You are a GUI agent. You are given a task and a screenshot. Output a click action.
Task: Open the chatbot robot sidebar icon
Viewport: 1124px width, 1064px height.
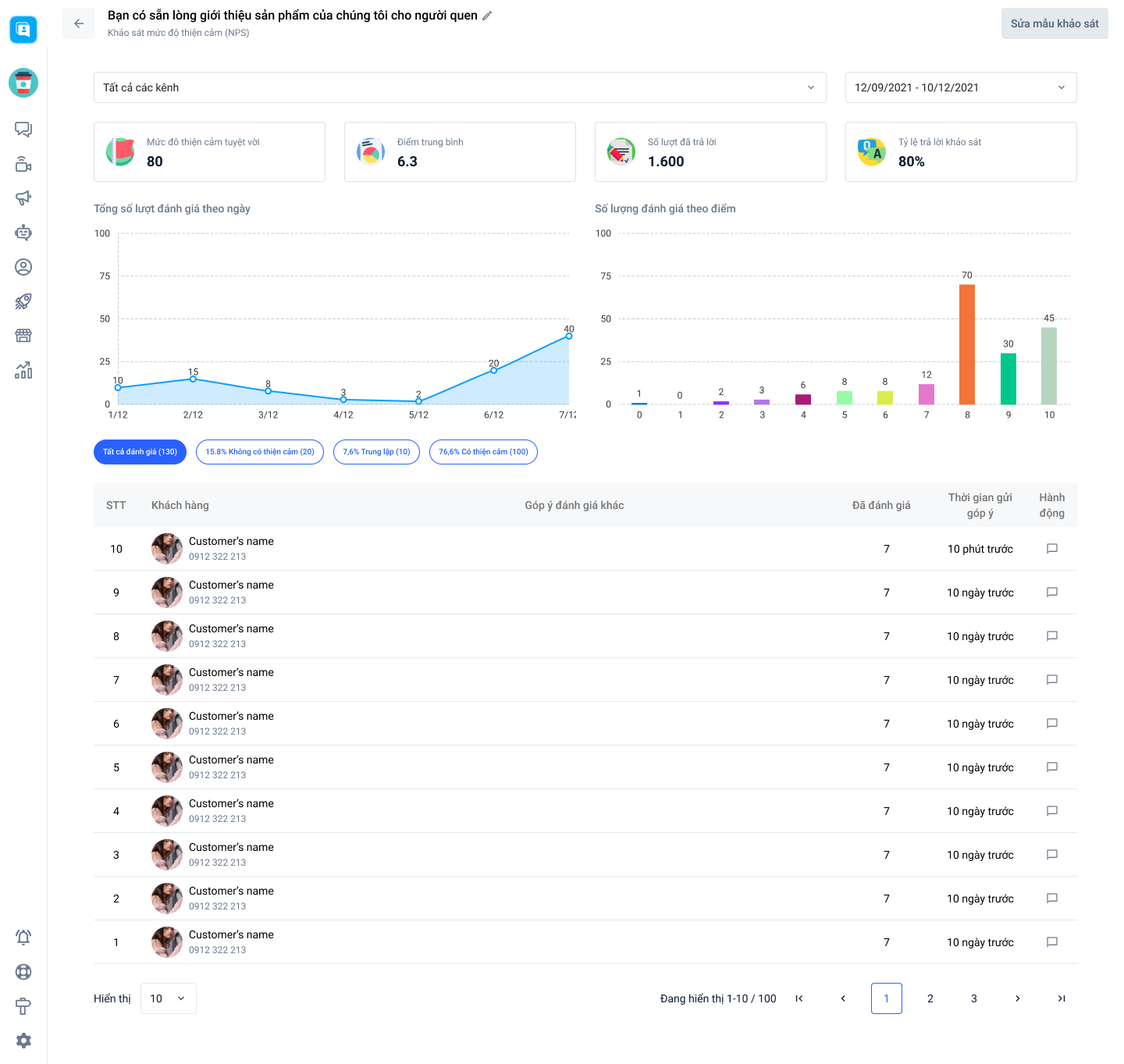click(23, 233)
